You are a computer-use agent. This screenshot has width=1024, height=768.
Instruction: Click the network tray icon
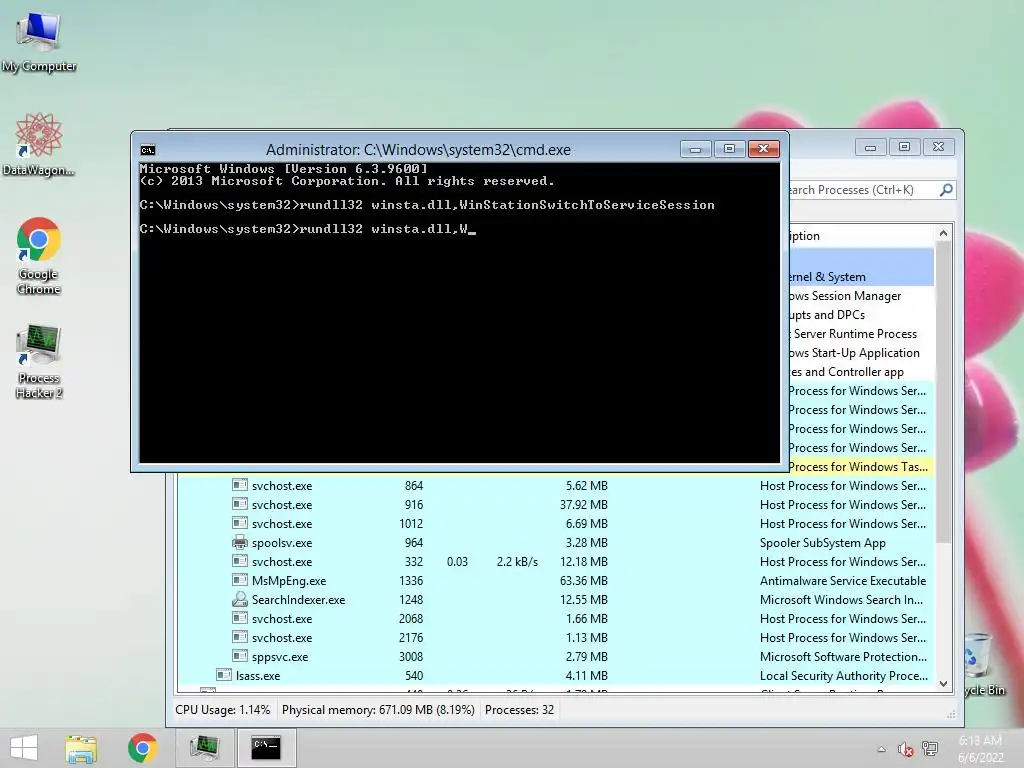pyautogui.click(x=929, y=749)
